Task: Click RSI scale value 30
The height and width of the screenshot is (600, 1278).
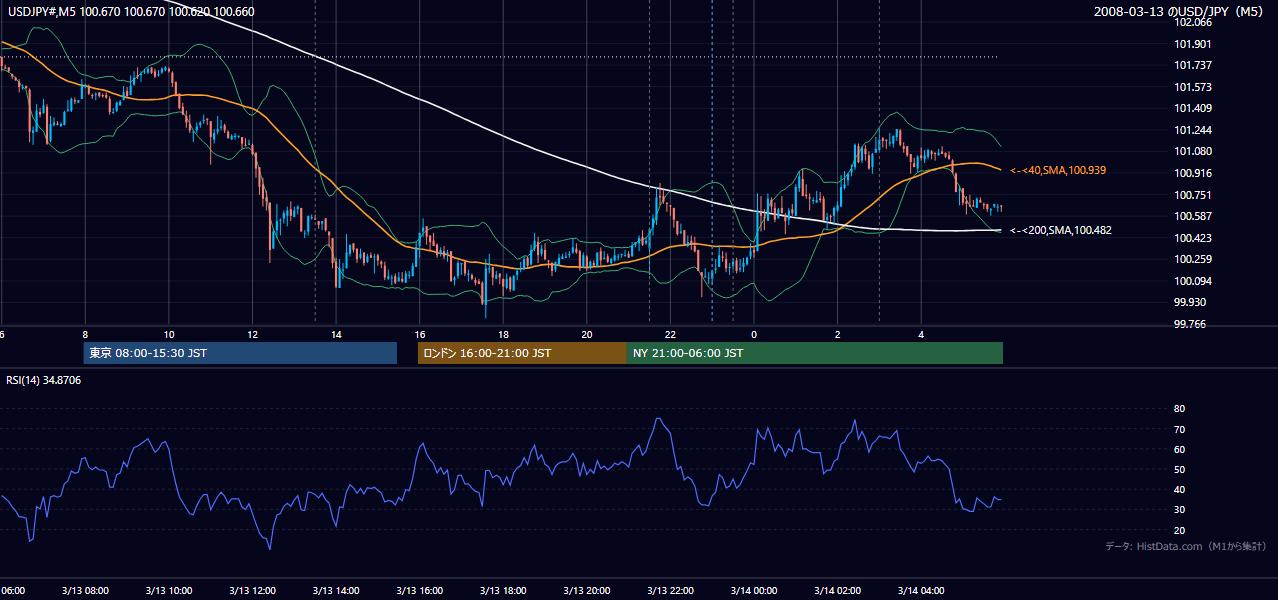Action: [x=1180, y=509]
